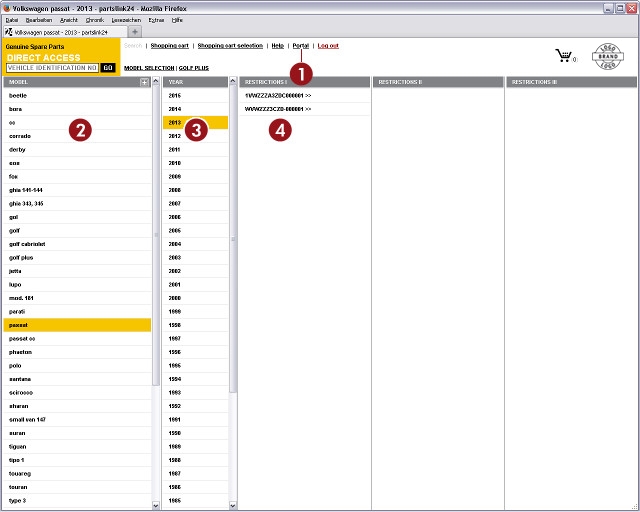Open the Shopping cart selection link
The height and width of the screenshot is (512, 640).
tap(230, 46)
